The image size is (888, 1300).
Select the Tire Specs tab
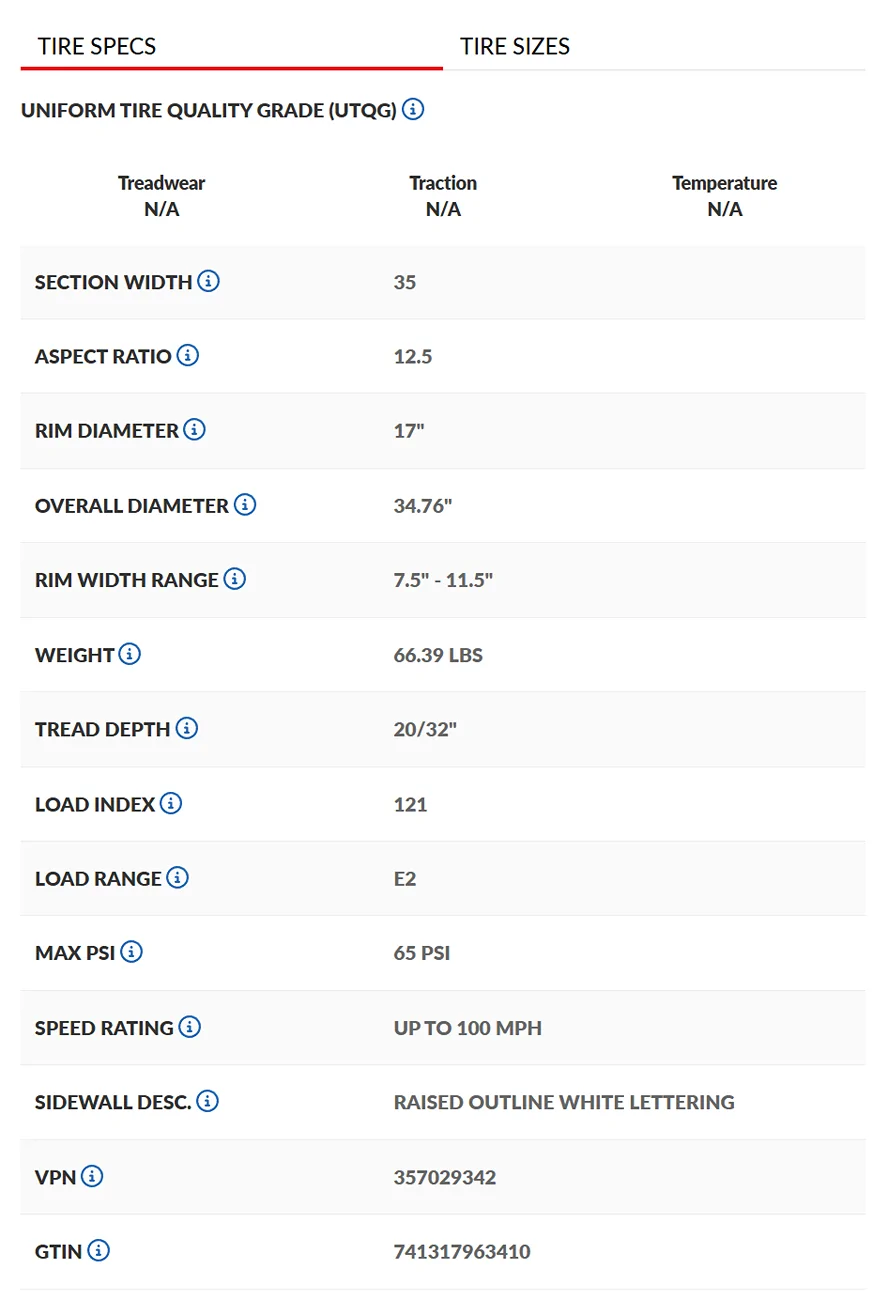97,46
